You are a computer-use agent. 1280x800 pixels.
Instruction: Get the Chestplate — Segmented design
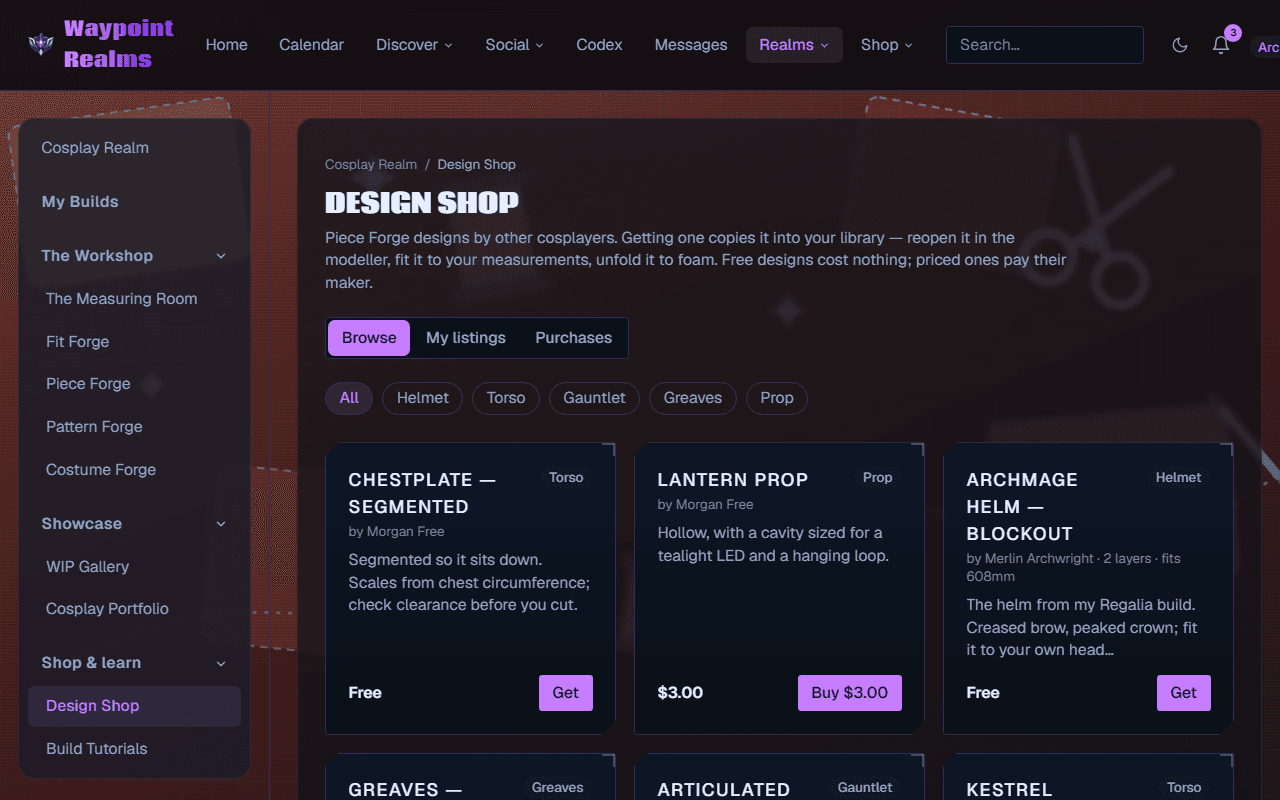(566, 693)
